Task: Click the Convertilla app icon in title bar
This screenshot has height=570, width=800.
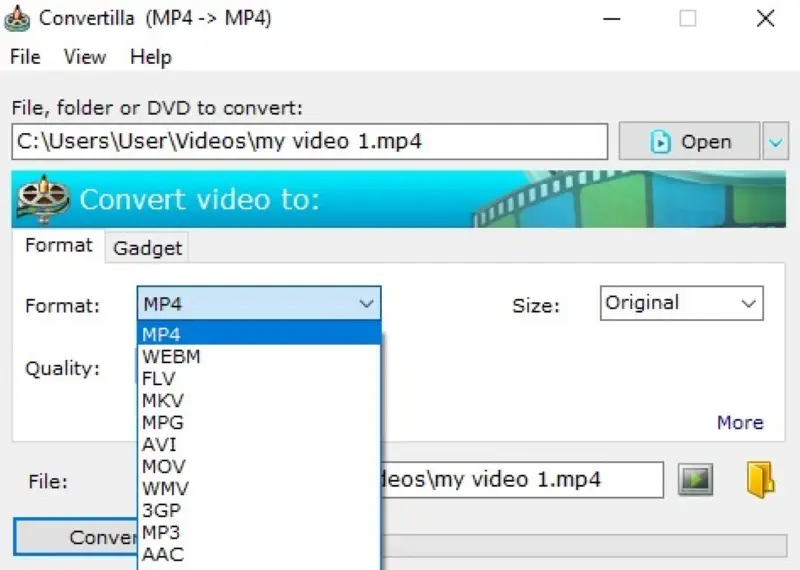Action: 17,19
